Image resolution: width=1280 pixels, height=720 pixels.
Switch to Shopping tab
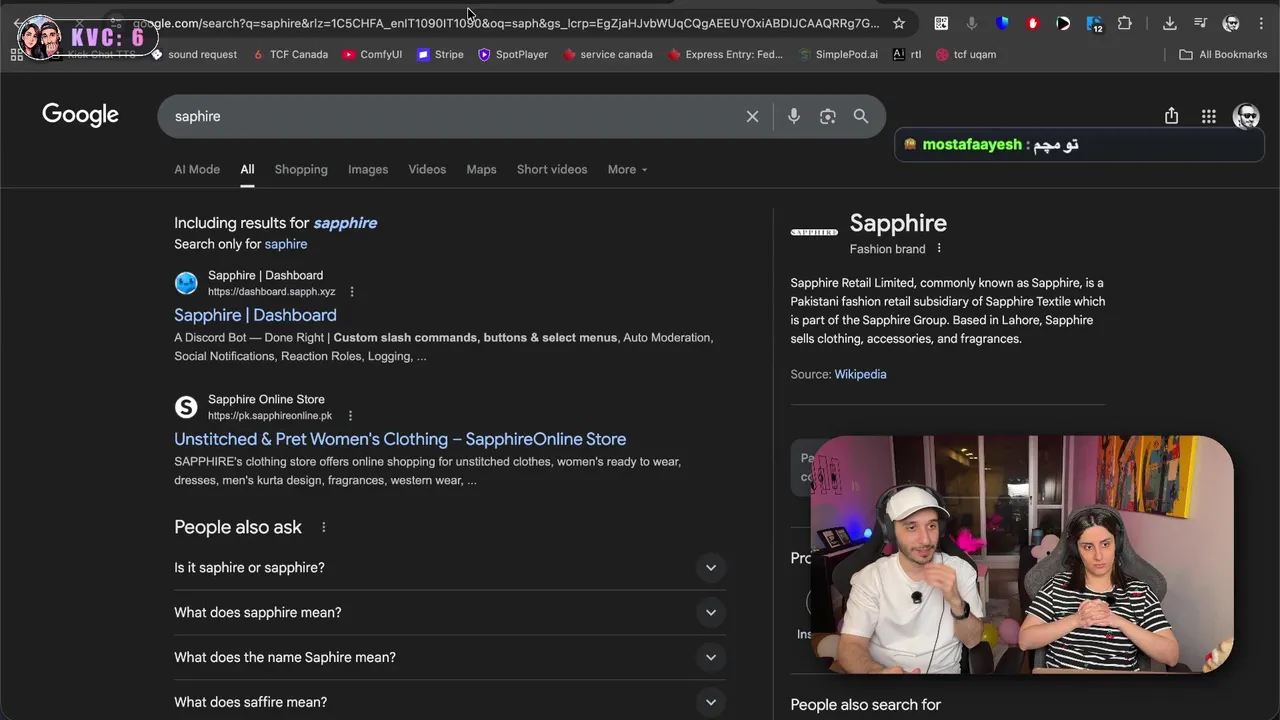coord(301,169)
